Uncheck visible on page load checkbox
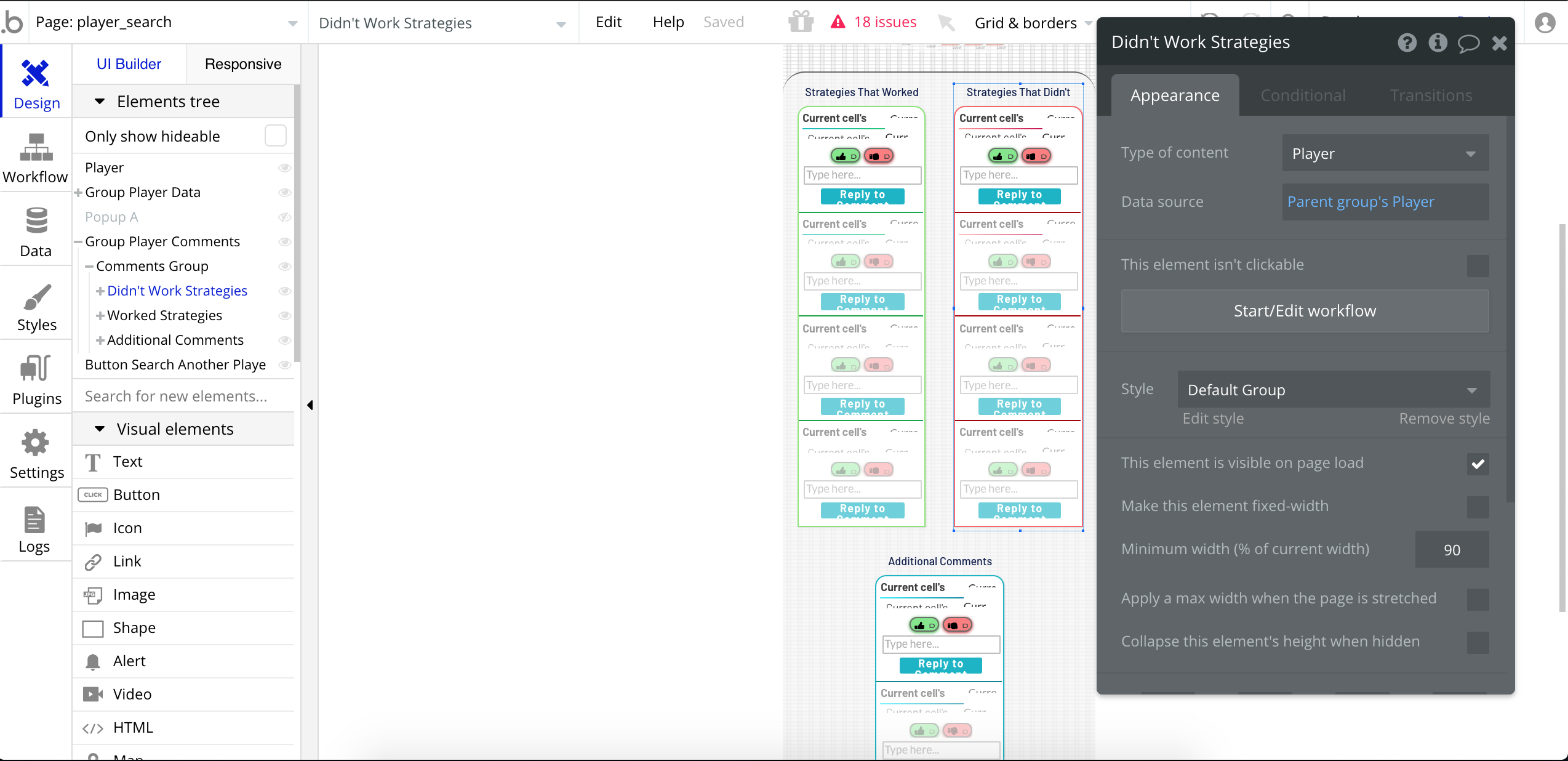 coord(1478,464)
